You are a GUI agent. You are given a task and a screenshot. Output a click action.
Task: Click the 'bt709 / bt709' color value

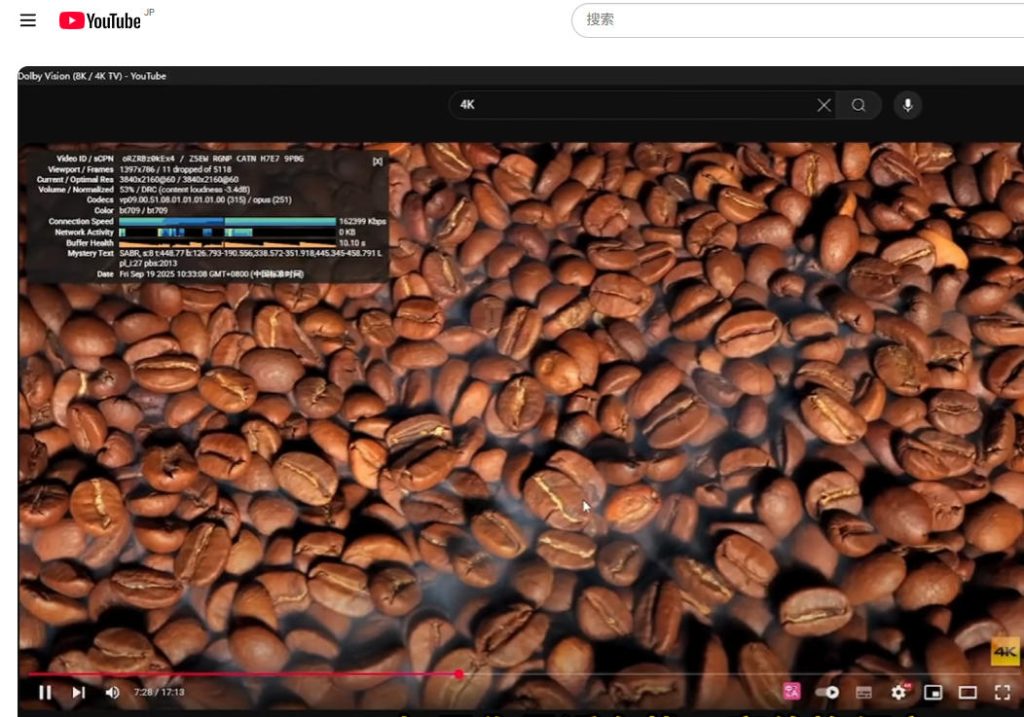[x=144, y=211]
